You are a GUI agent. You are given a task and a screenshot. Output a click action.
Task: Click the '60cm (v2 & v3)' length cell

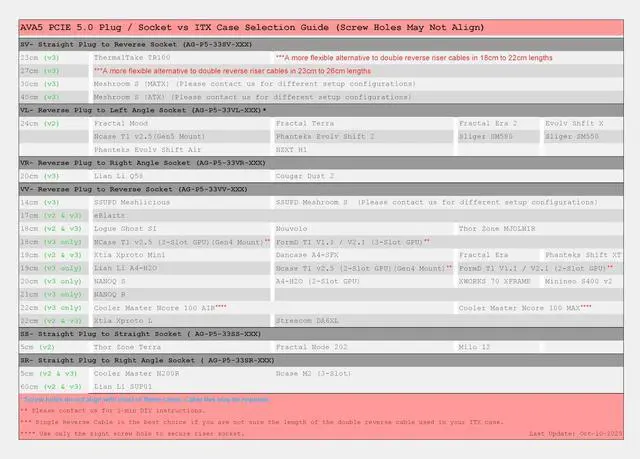pyautogui.click(x=51, y=386)
